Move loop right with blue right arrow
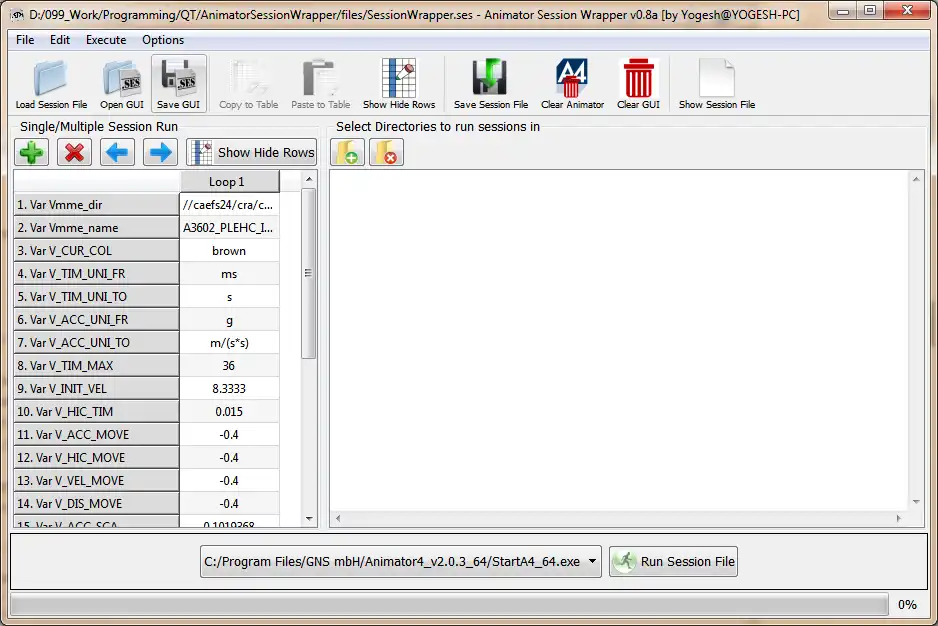 point(160,153)
